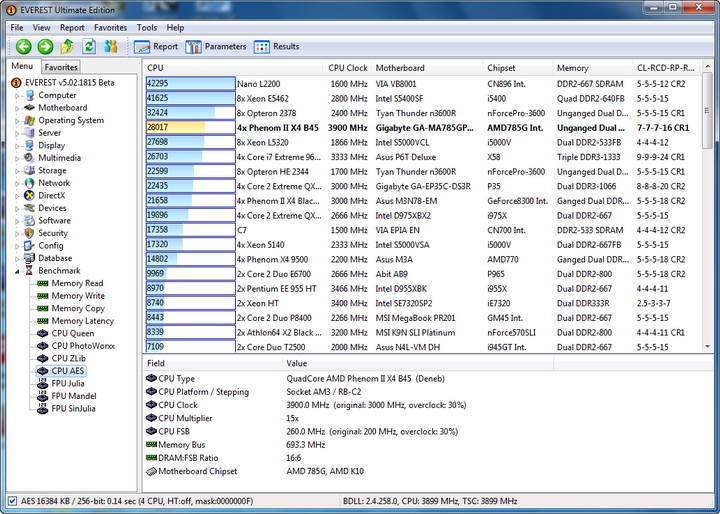Image resolution: width=720 pixels, height=514 pixels.
Task: Select the Storage icon in the tree
Action: (29, 170)
